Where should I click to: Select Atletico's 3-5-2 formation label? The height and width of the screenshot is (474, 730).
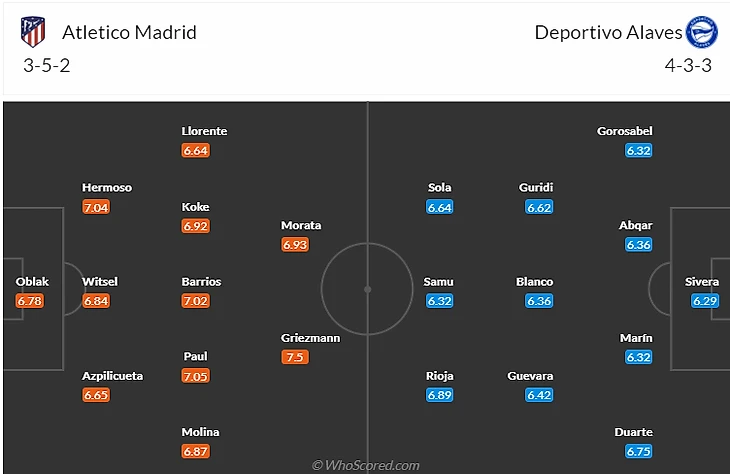(x=46, y=66)
